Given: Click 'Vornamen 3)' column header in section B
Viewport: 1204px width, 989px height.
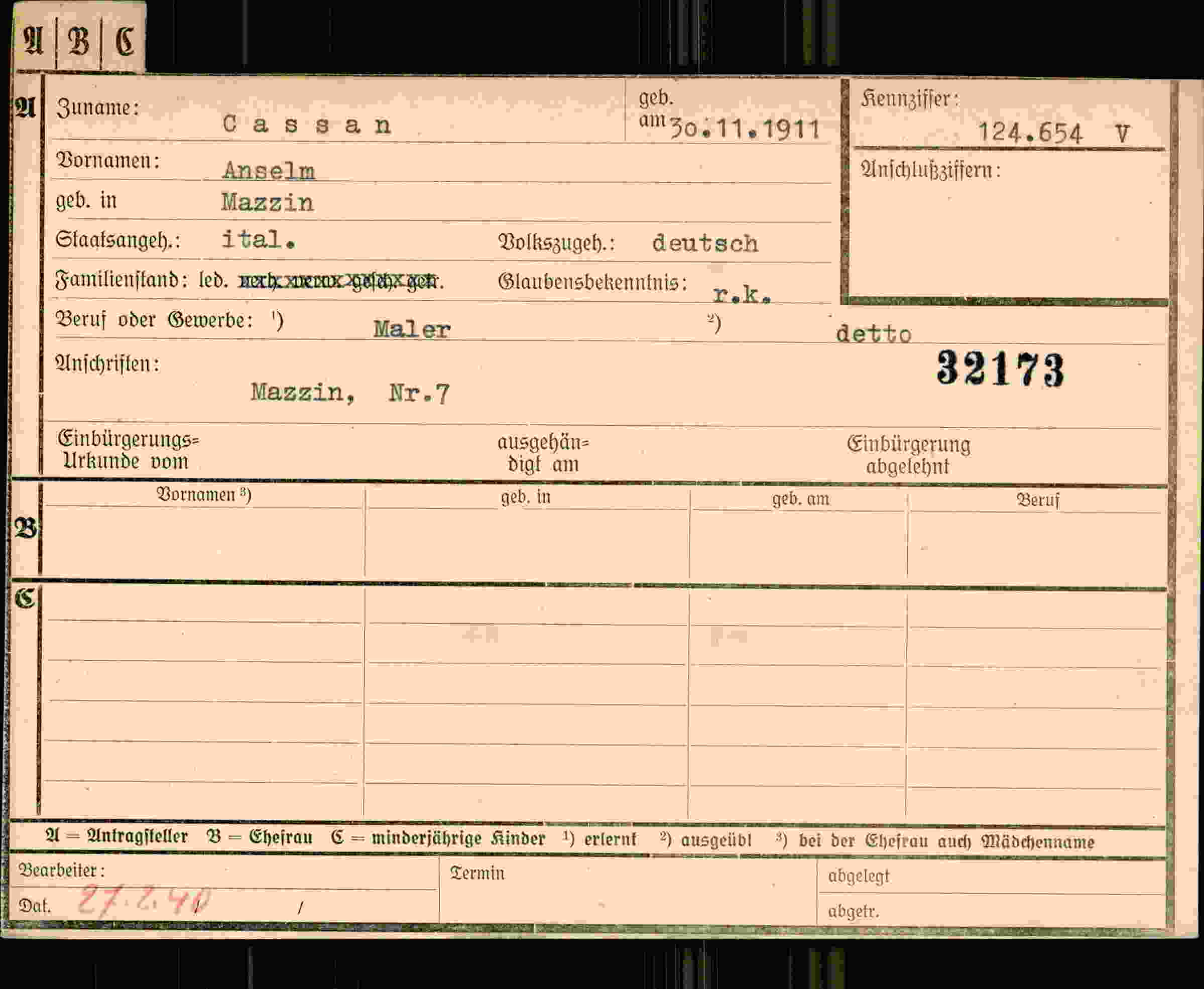Looking at the screenshot, I should (203, 494).
